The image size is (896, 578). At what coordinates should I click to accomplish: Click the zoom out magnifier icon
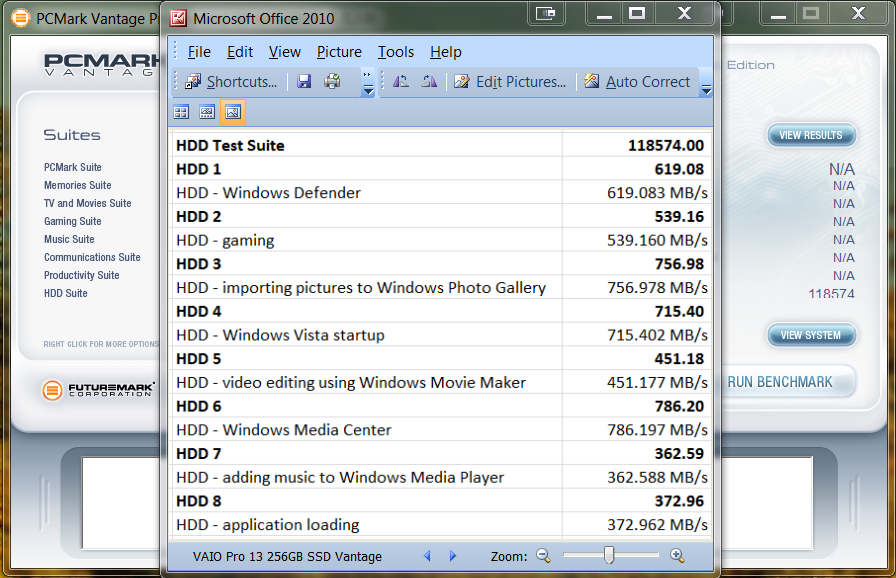(x=544, y=556)
